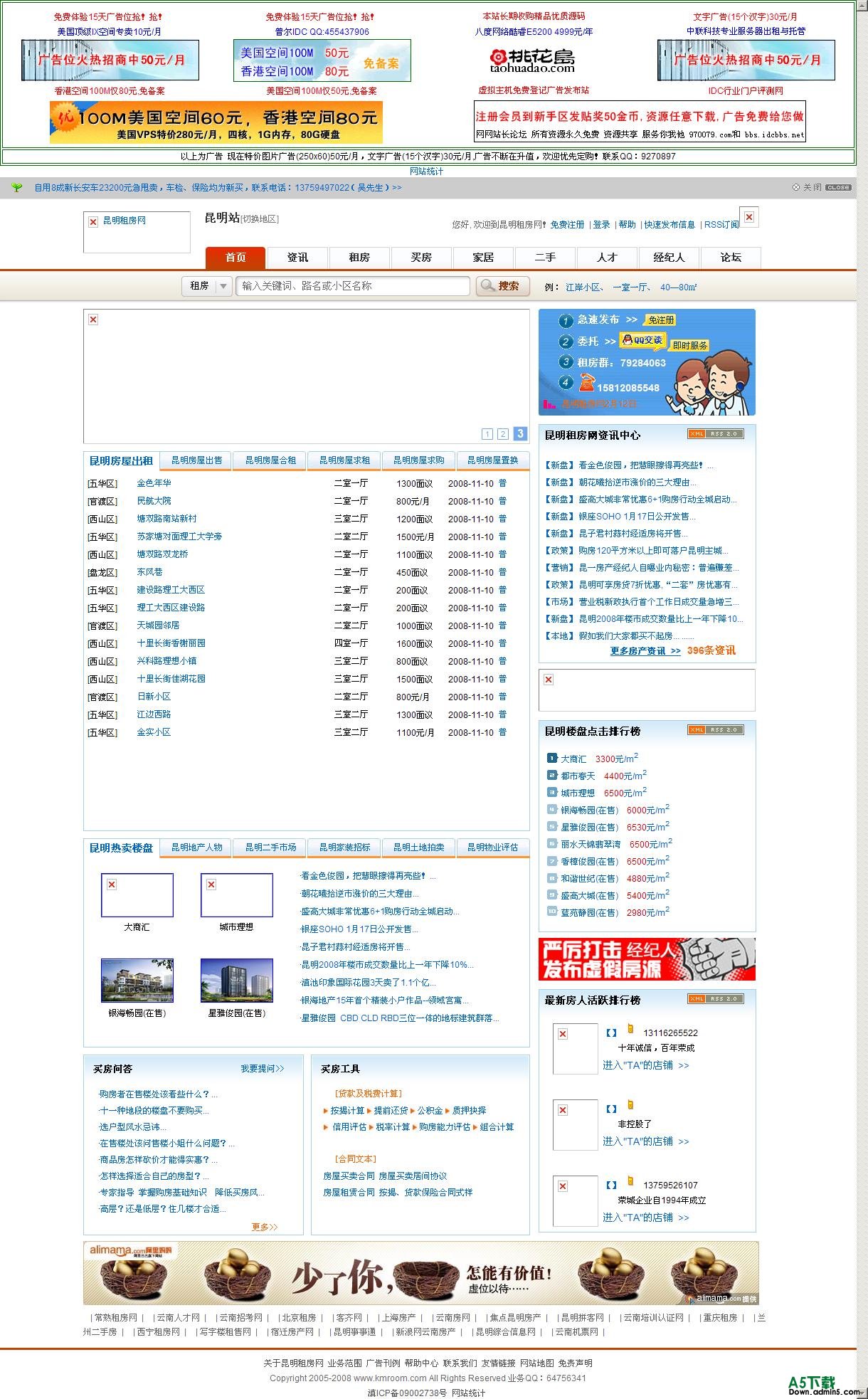Click the 快速发布信息 link
Image resolution: width=868 pixels, height=1399 pixels.
pos(669,225)
